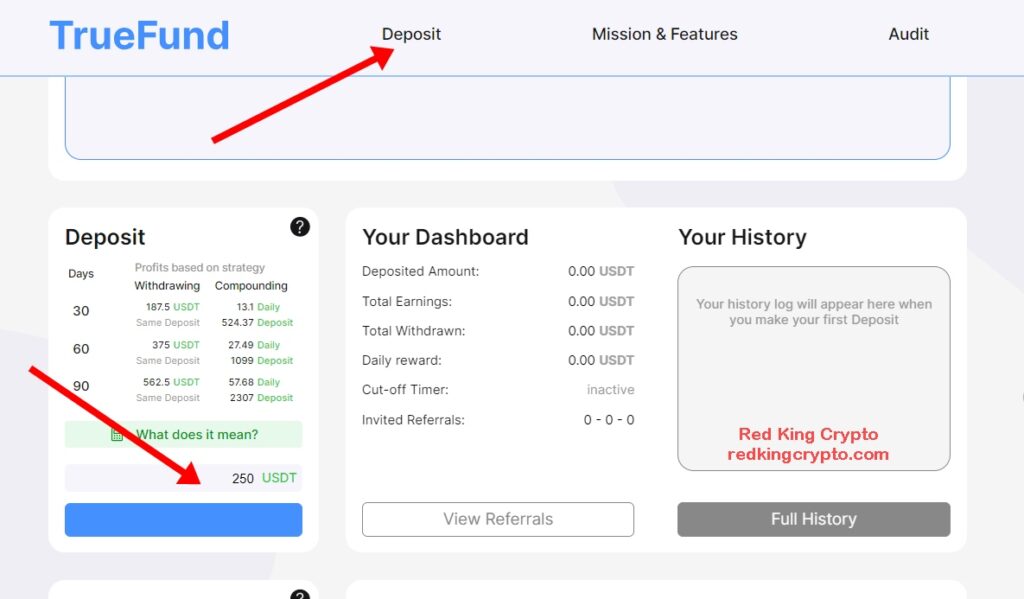Click the Deposit help question mark icon
Image resolution: width=1024 pixels, height=599 pixels.
(300, 227)
